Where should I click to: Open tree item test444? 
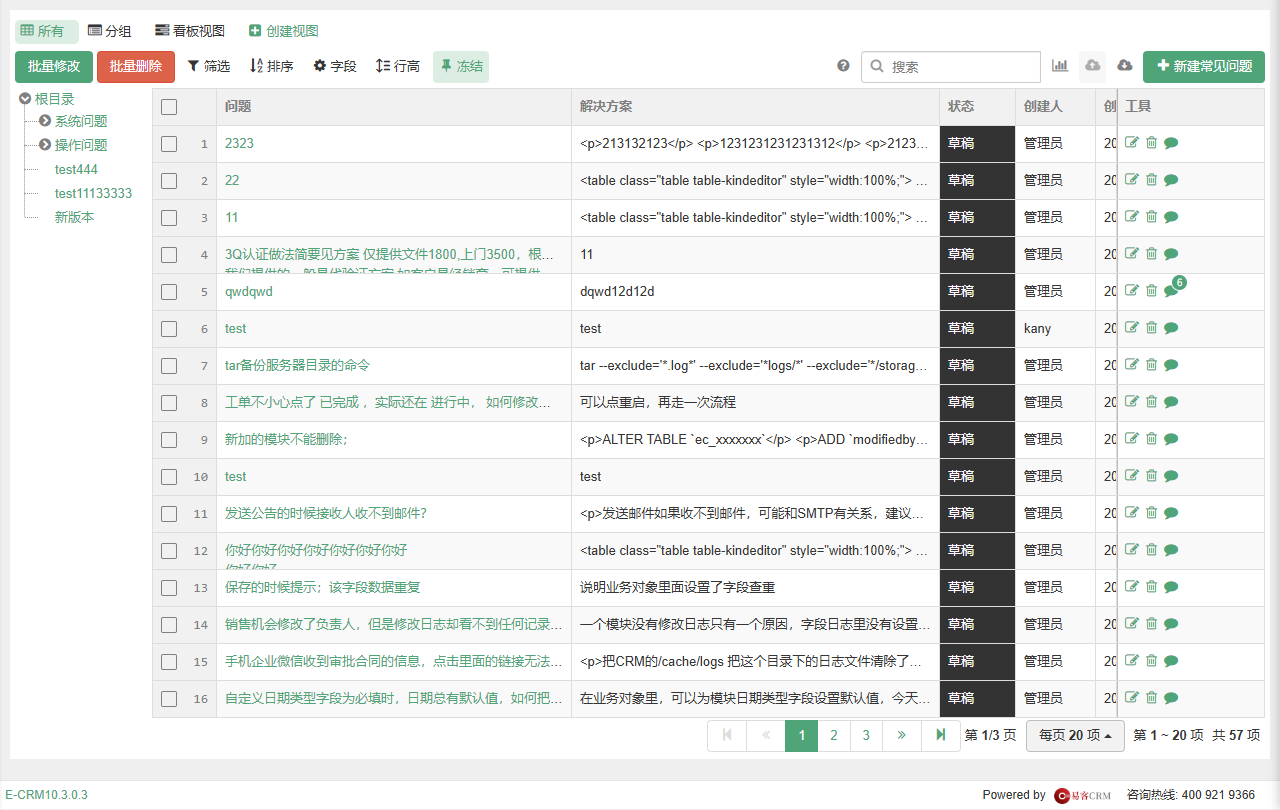76,169
